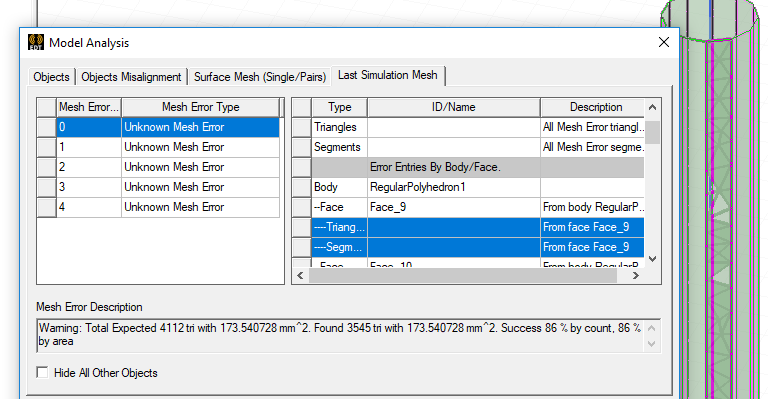Click the Type column header
Screen dimensions: 768x399
339,107
